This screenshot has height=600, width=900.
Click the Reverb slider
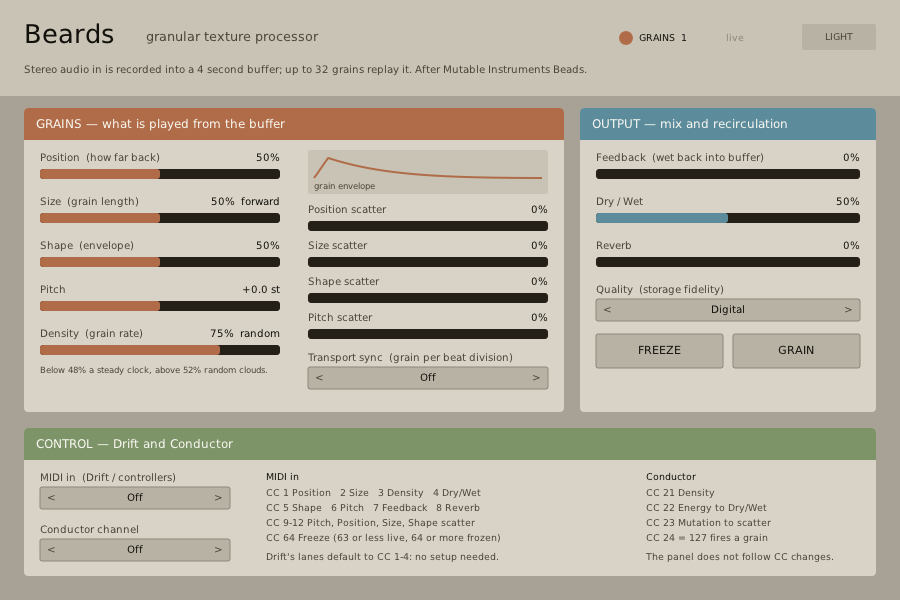[x=728, y=262]
